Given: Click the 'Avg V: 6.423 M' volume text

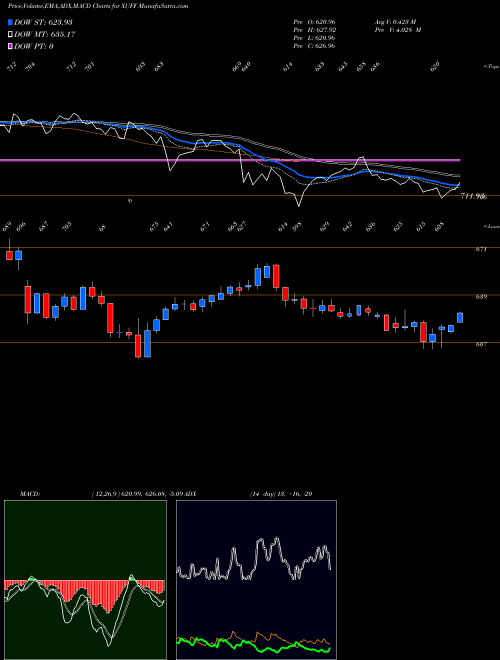Looking at the screenshot, I should [395, 21].
